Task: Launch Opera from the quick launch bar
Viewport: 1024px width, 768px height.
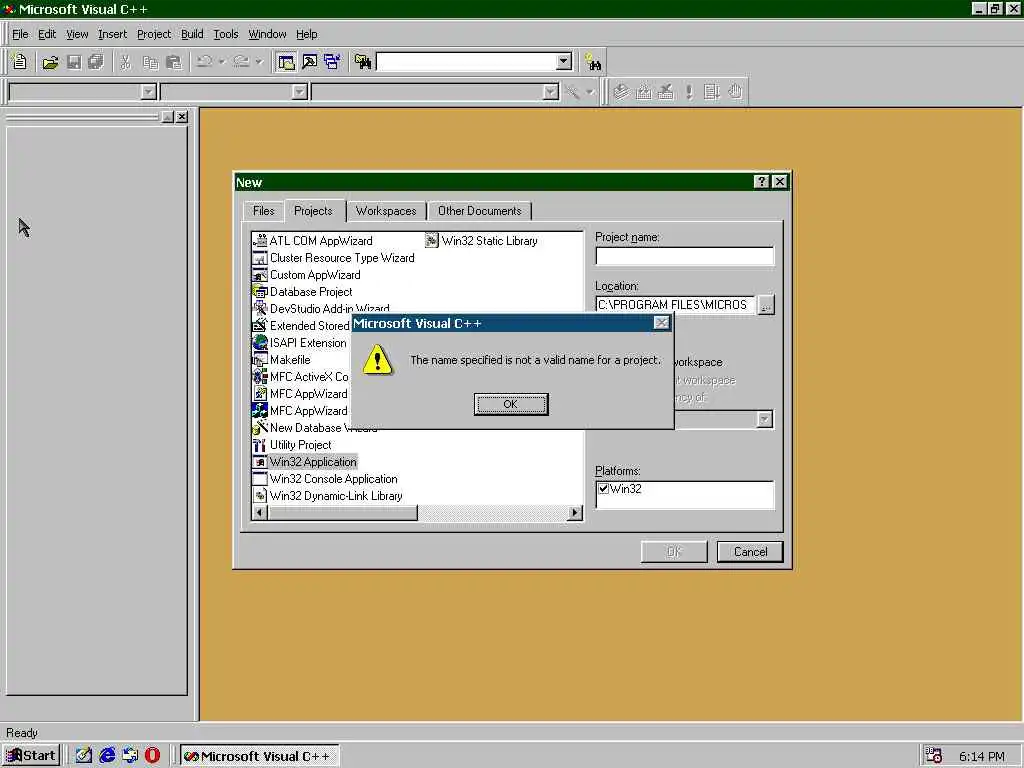Action: point(152,756)
